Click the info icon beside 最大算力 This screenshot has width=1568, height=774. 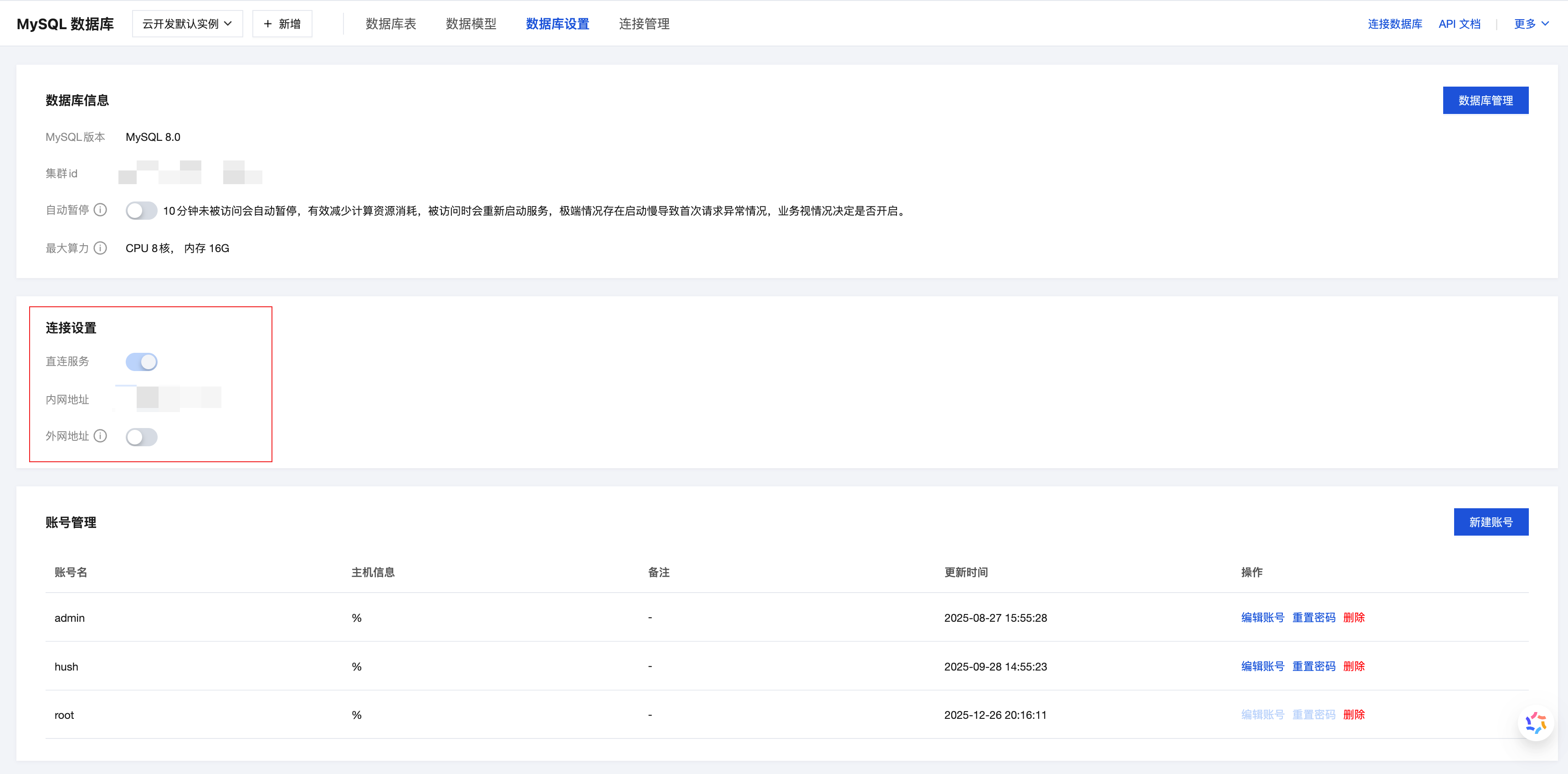click(x=101, y=248)
